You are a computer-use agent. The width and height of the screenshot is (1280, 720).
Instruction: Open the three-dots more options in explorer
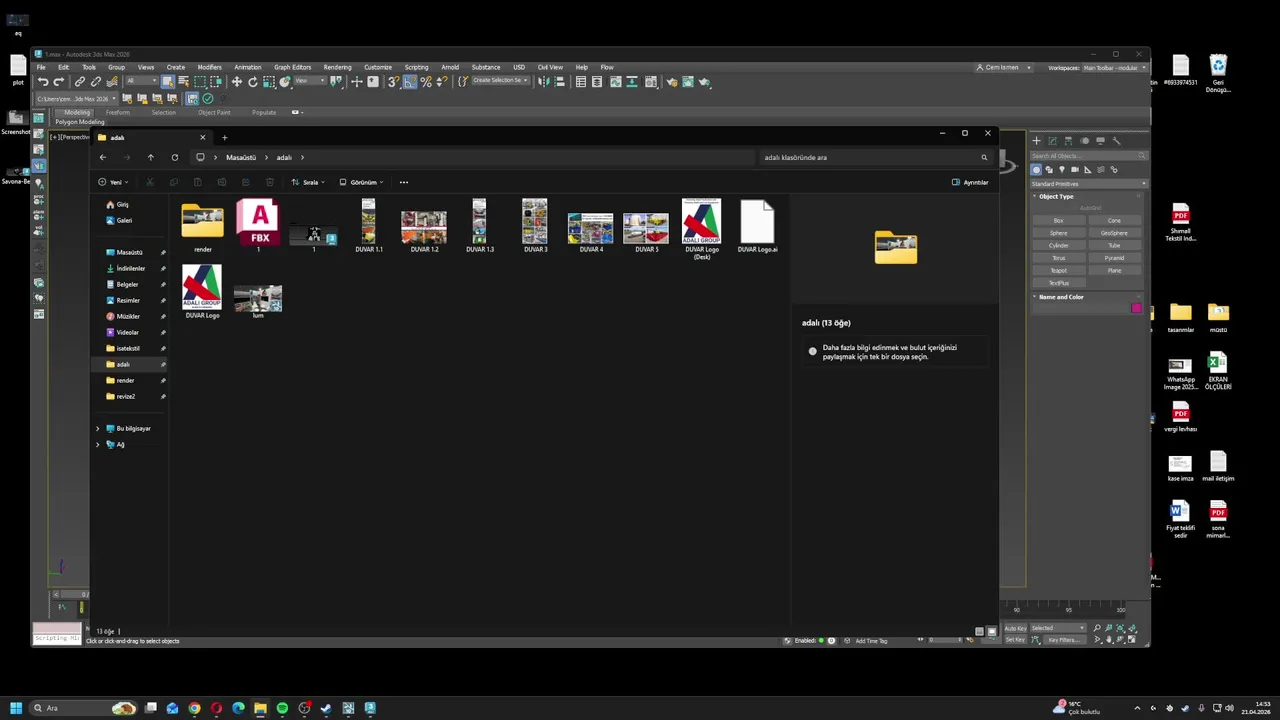(x=404, y=182)
